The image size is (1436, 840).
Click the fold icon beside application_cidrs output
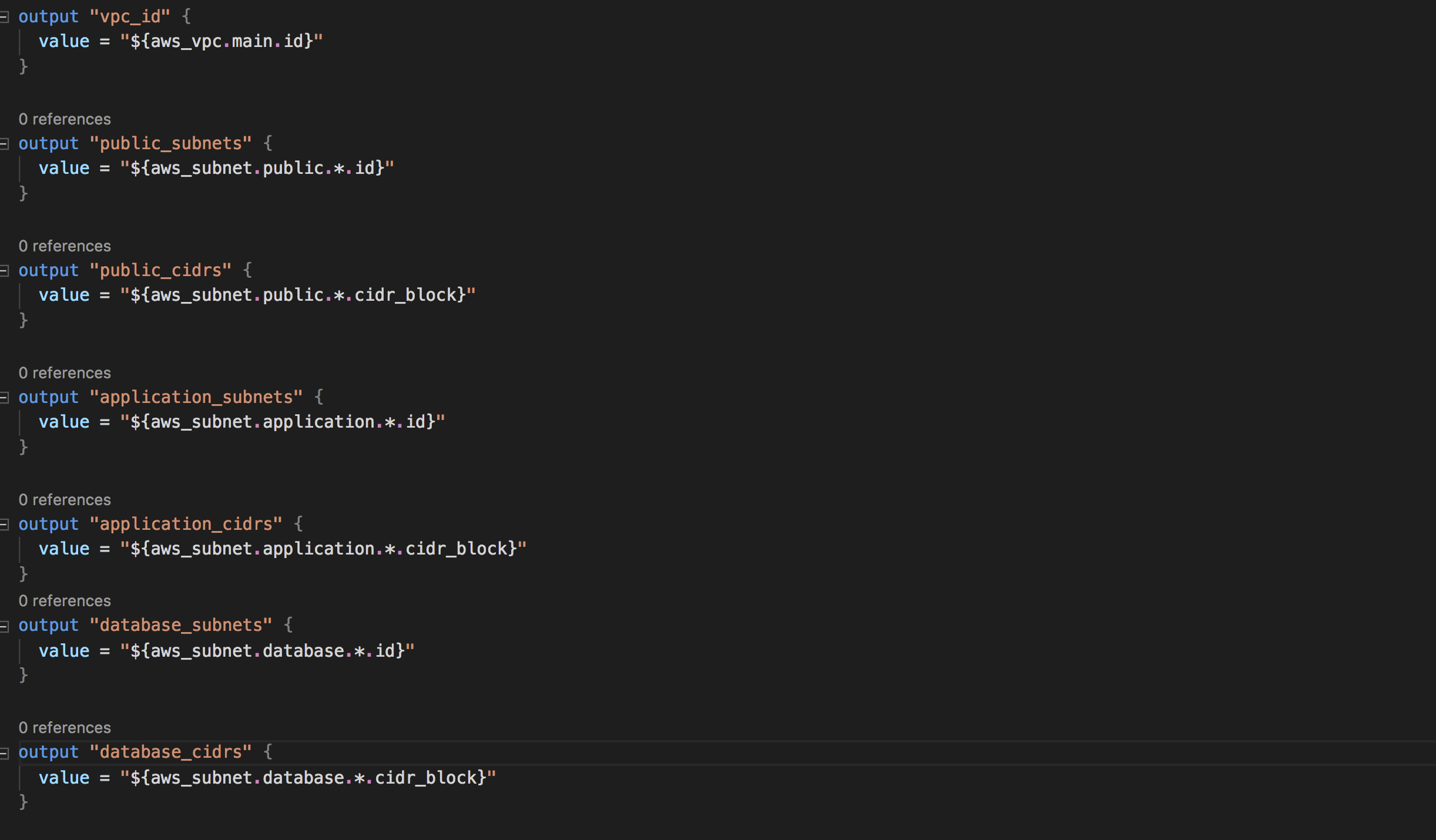point(5,525)
